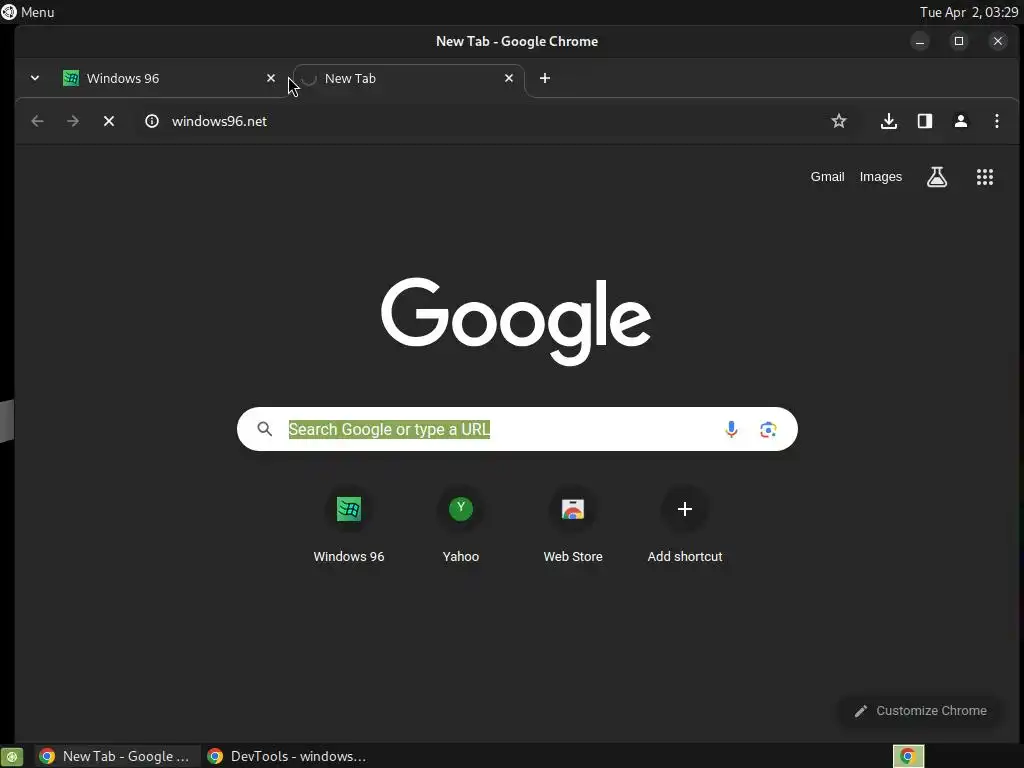Maximize the Chrome window
This screenshot has height=768, width=1024.
point(959,41)
